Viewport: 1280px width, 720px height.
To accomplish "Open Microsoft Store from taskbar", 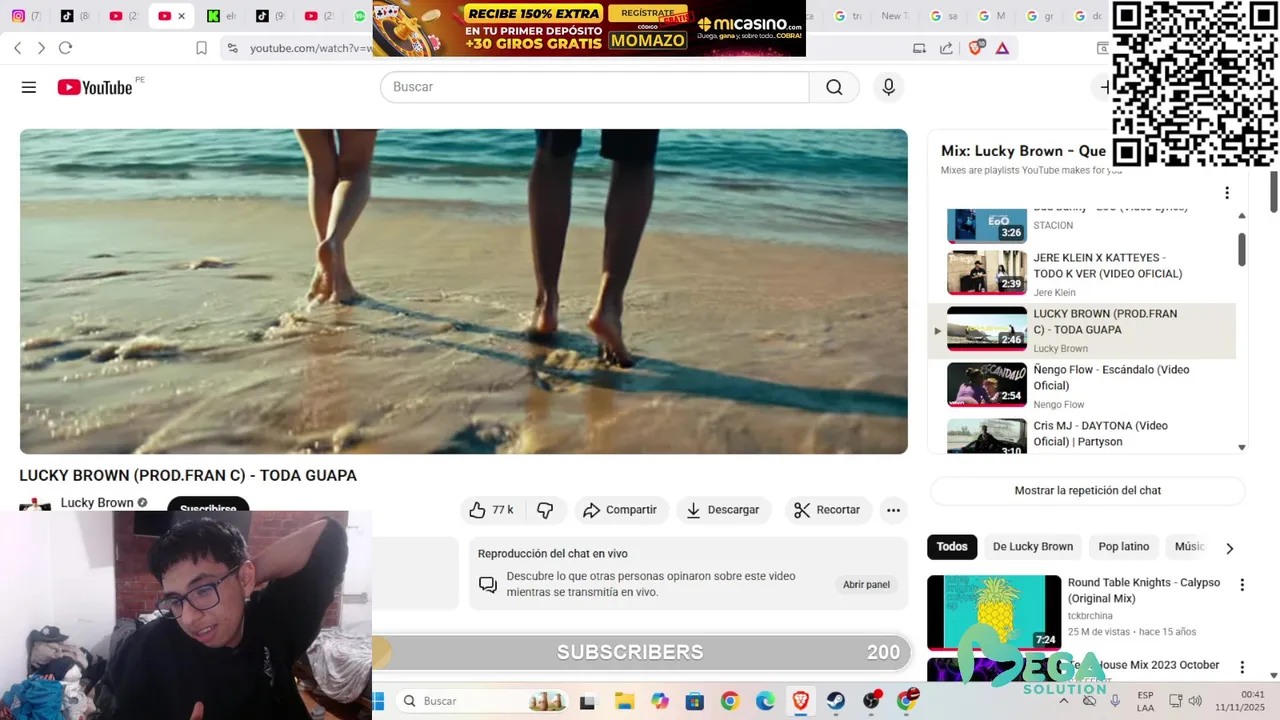I will (x=694, y=701).
